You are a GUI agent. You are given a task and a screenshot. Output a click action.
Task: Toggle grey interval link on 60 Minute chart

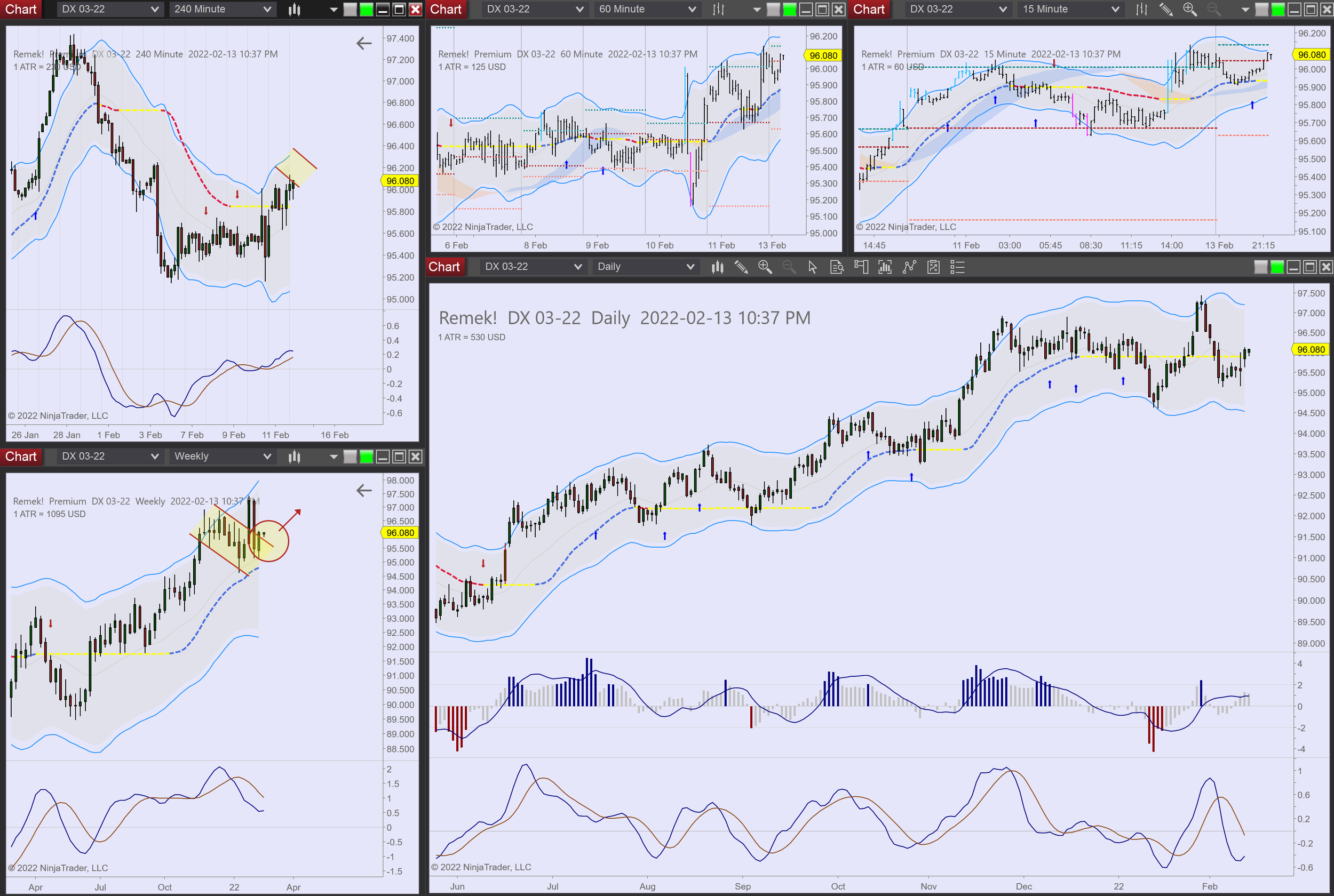tap(773, 9)
